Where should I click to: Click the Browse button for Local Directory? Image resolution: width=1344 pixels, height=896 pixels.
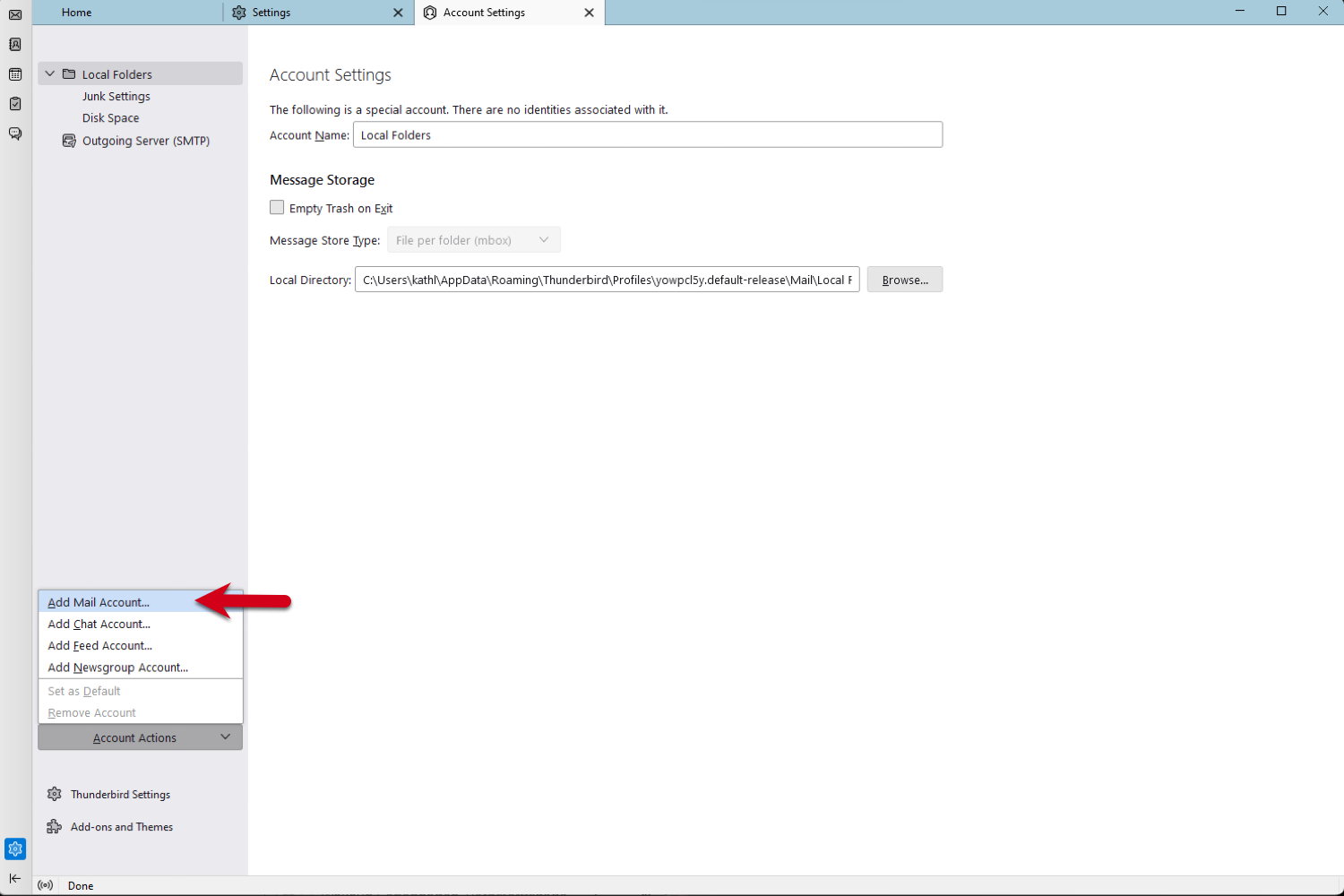904,279
